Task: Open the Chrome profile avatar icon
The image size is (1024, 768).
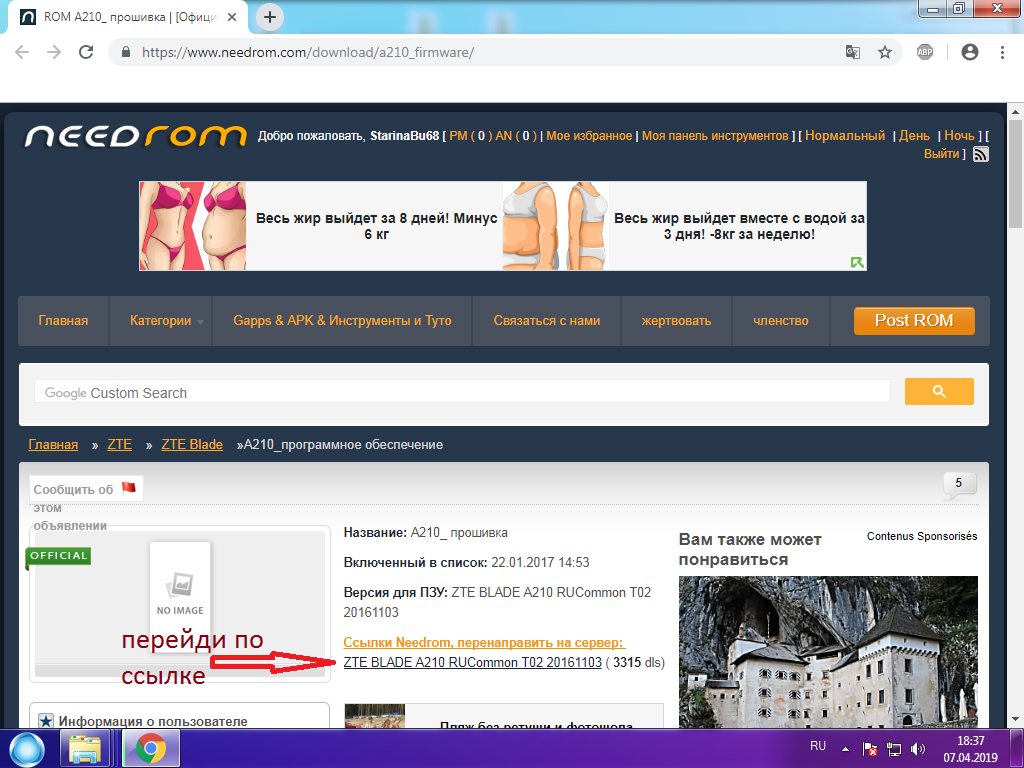Action: (x=969, y=52)
